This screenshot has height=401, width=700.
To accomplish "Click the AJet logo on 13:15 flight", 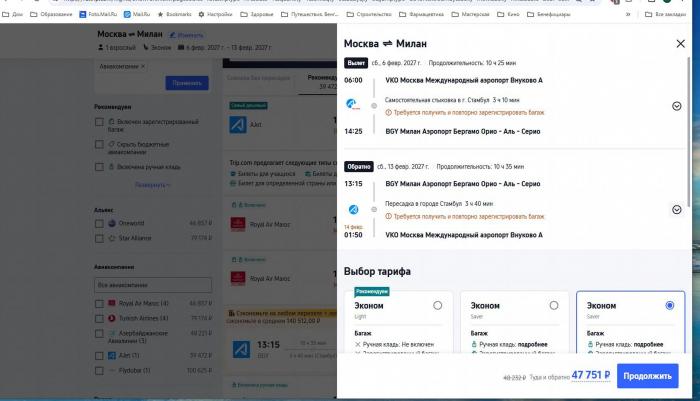I will 241,349.
